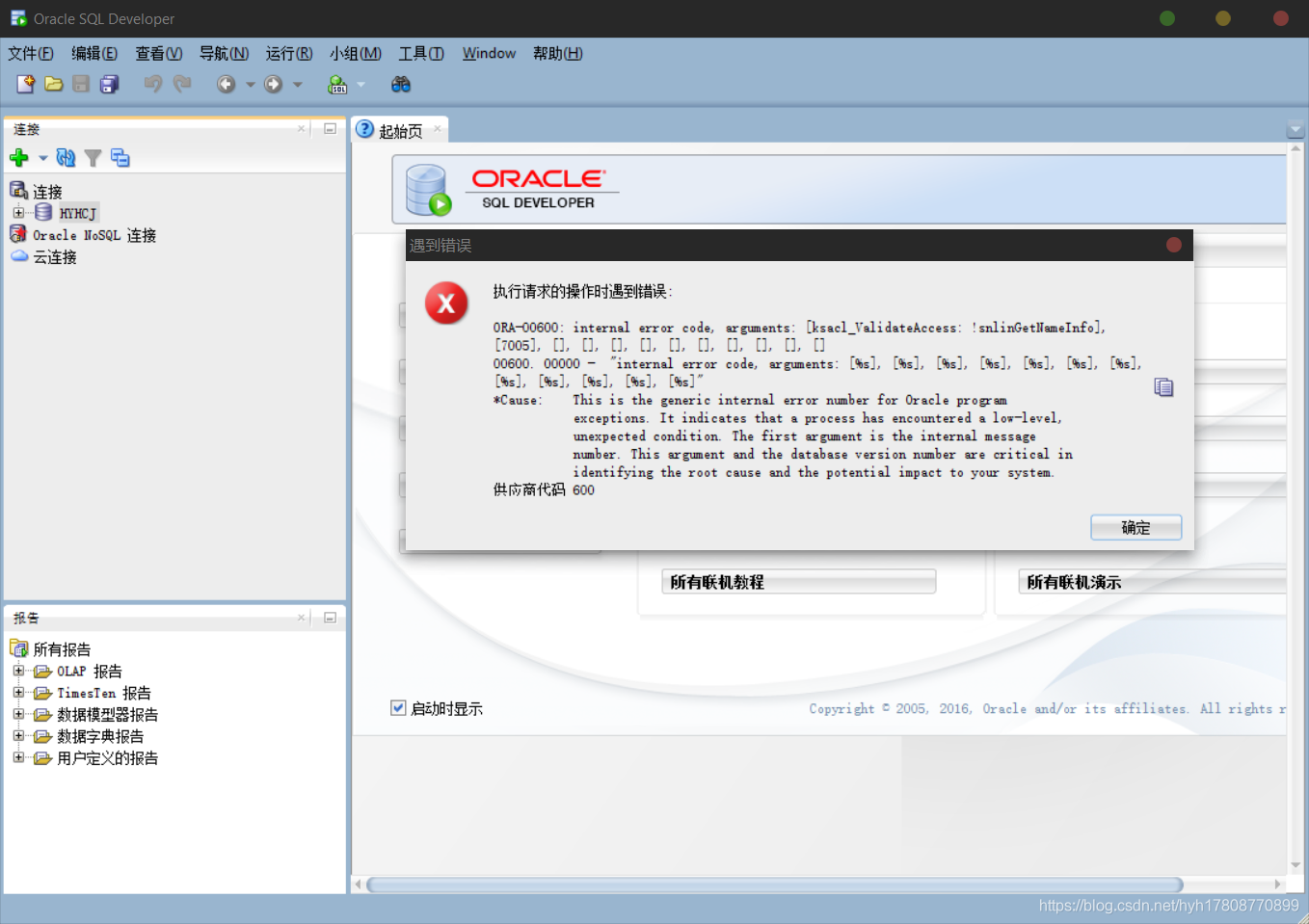
Task: Close the 报告 panel with its X
Action: click(302, 618)
